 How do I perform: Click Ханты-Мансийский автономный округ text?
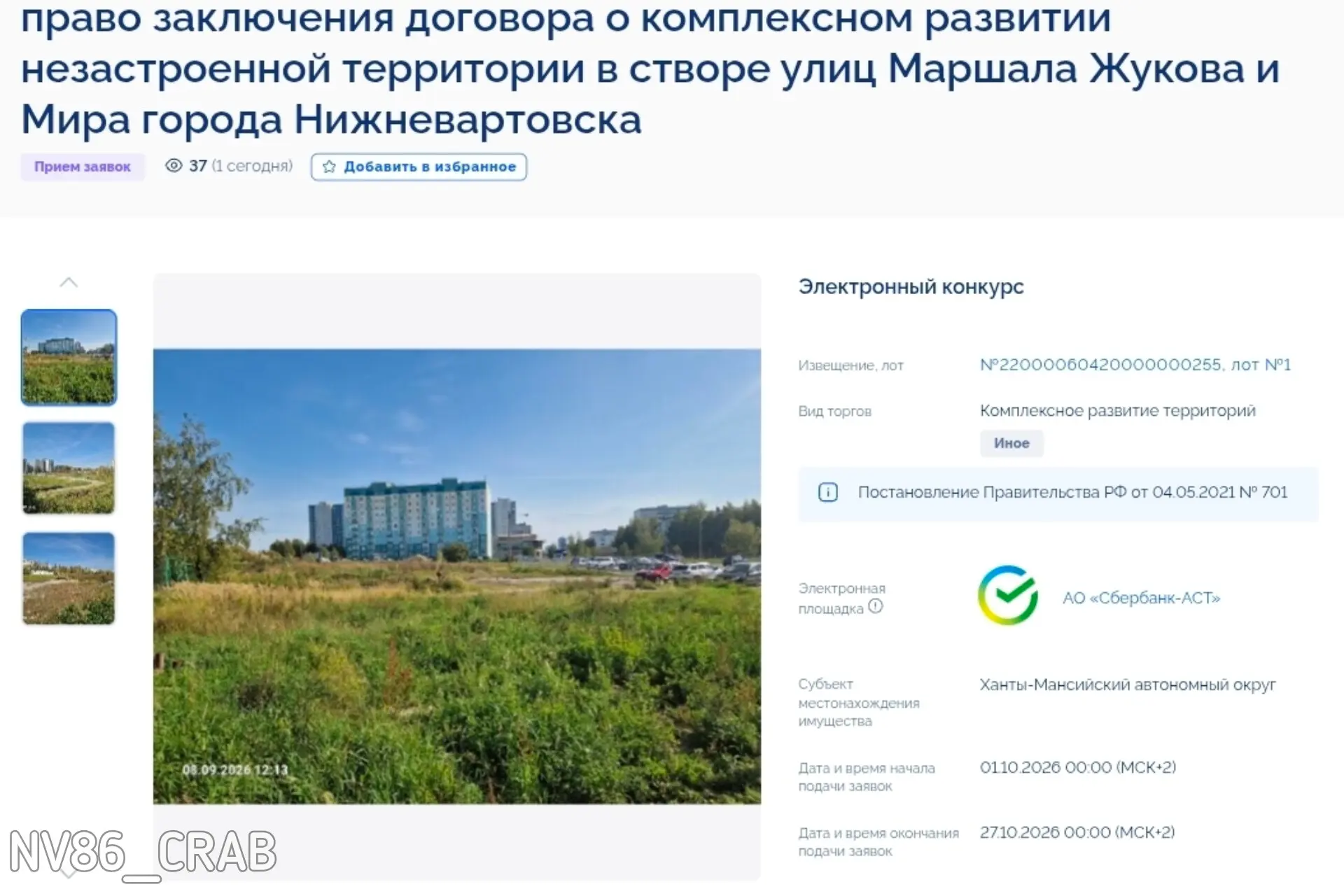coord(1128,685)
